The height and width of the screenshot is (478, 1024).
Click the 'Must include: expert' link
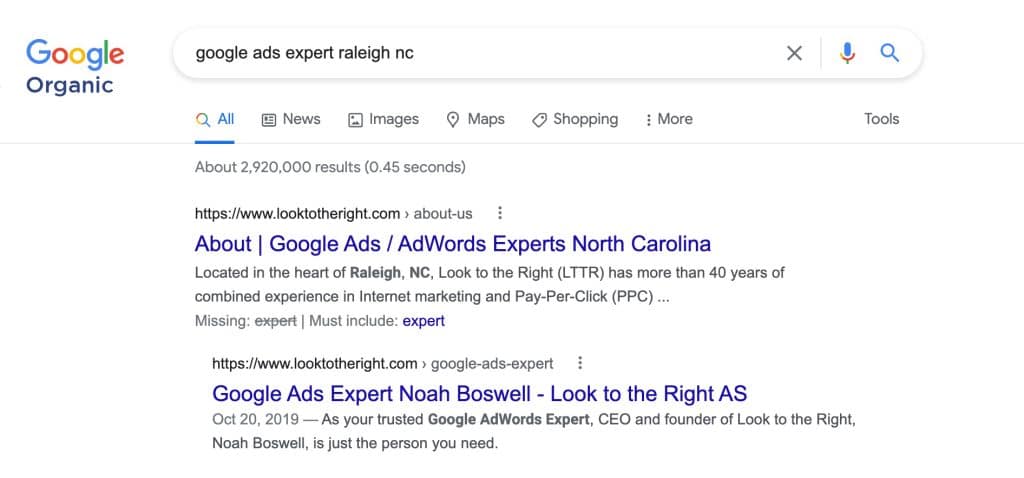[x=423, y=321]
